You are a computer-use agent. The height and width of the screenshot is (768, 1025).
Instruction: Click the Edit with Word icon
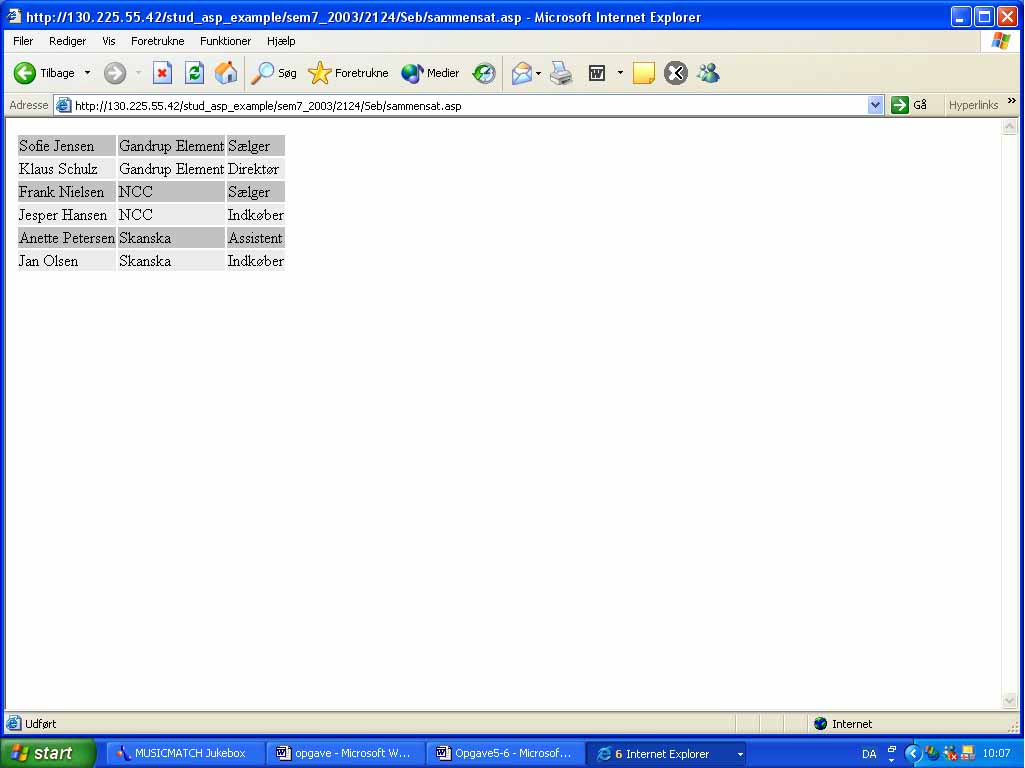tap(597, 73)
